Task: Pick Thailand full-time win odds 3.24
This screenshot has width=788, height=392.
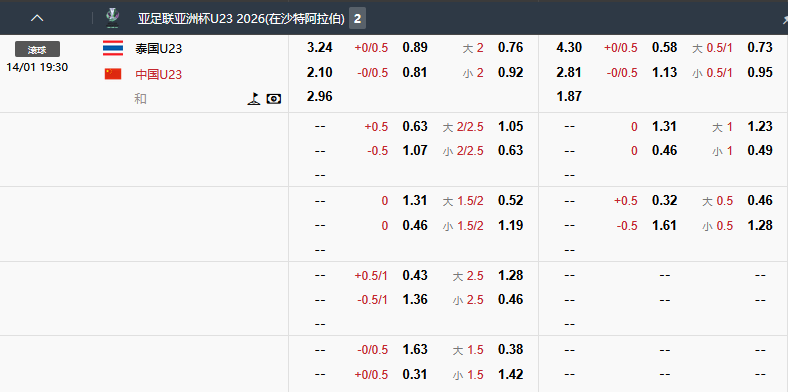Action: 320,48
